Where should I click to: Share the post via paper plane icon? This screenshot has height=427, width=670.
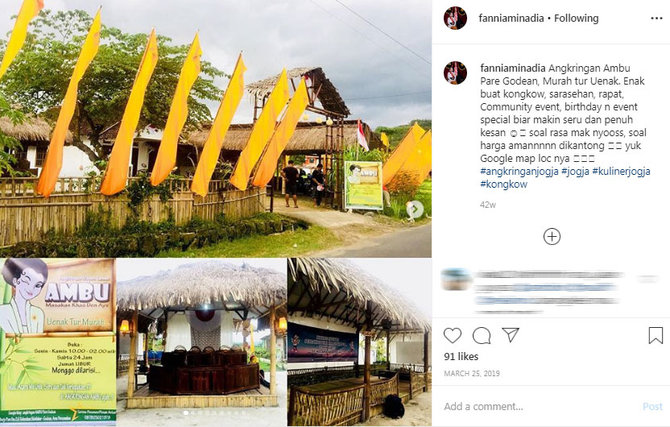click(x=511, y=335)
